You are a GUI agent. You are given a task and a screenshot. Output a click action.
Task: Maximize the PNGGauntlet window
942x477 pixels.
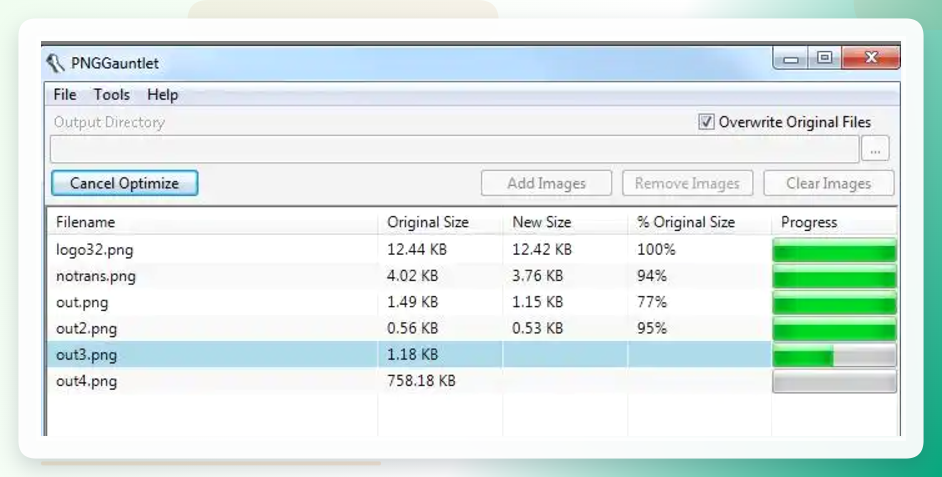(825, 58)
